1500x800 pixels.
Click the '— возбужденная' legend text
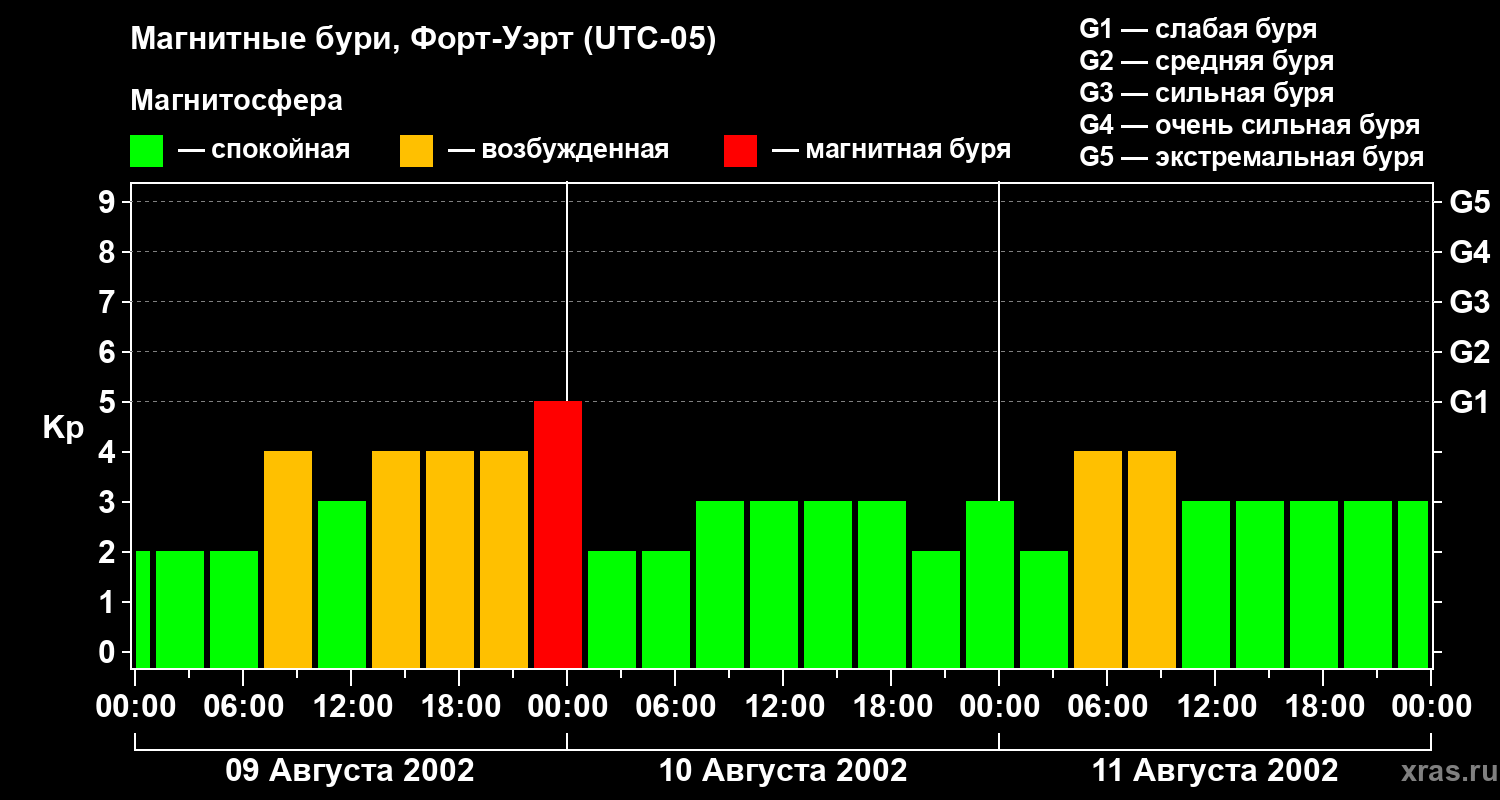[x=558, y=151]
